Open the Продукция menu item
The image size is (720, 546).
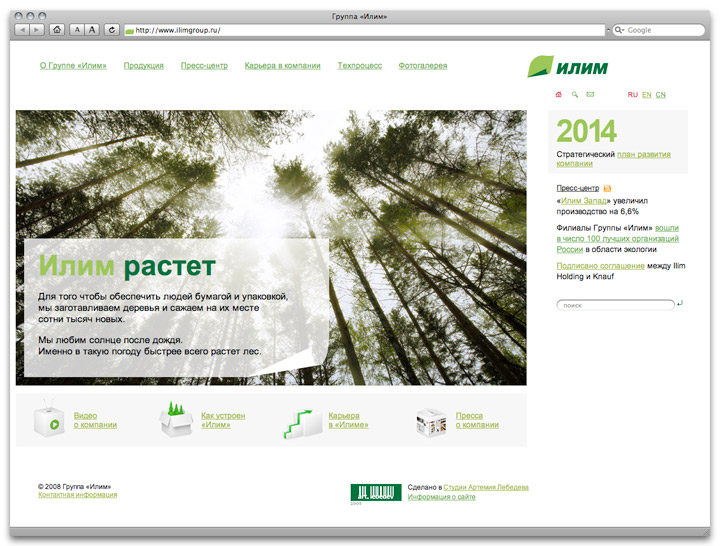pos(144,66)
